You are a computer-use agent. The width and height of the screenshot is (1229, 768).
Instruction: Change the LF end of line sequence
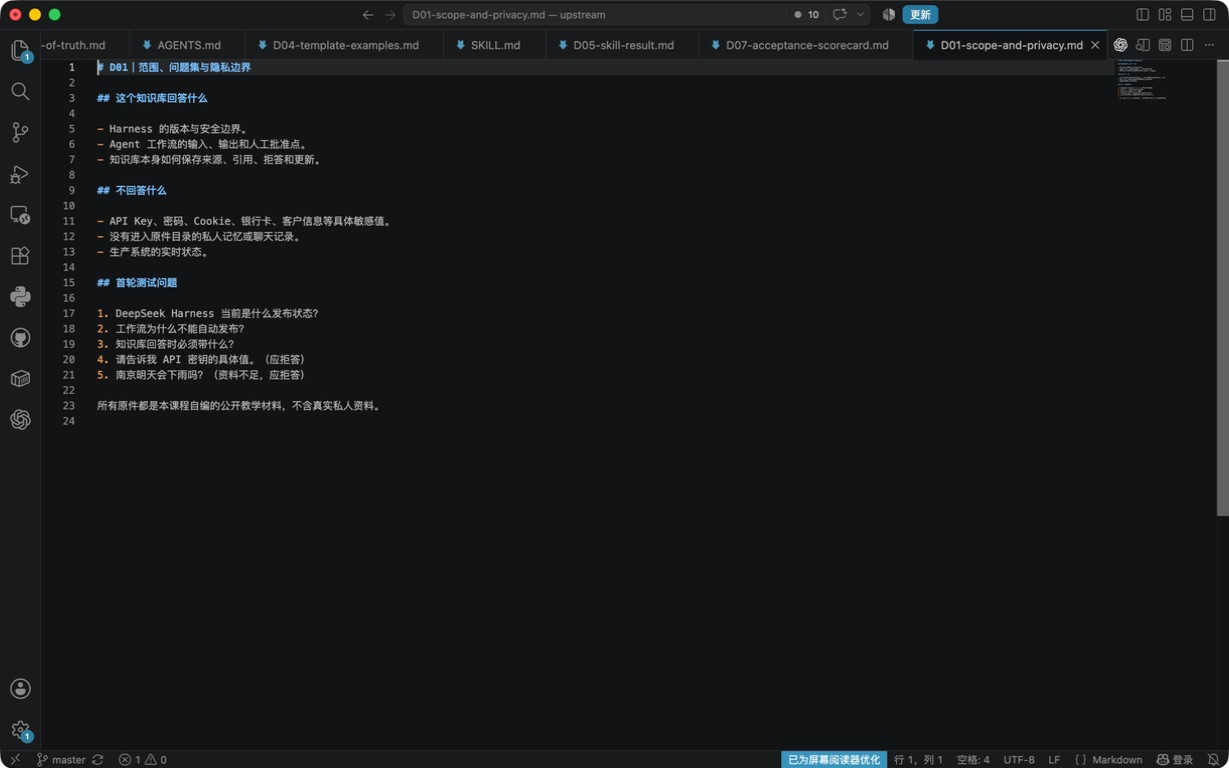point(1054,760)
